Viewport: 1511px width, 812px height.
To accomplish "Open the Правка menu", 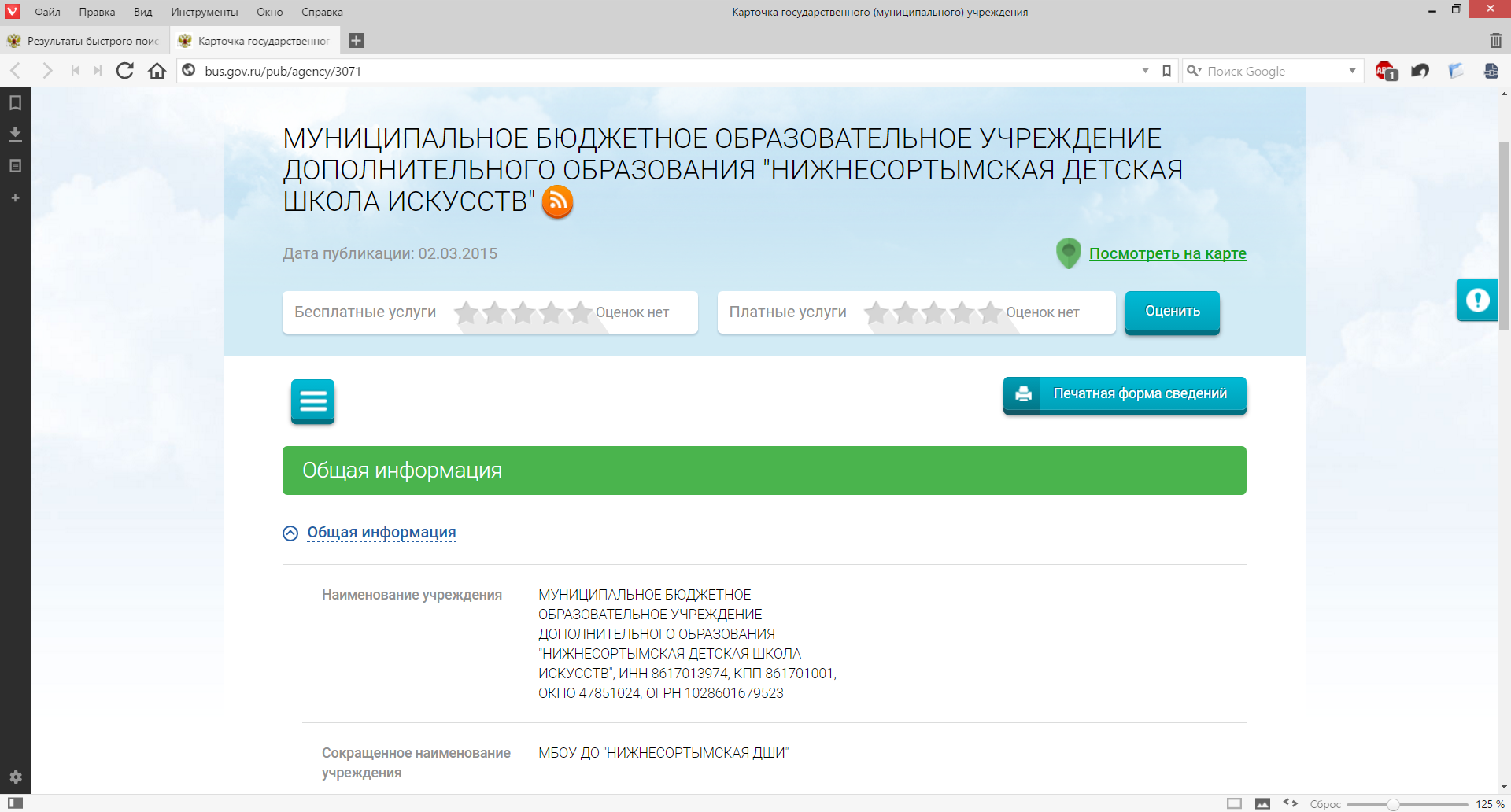I will (97, 12).
